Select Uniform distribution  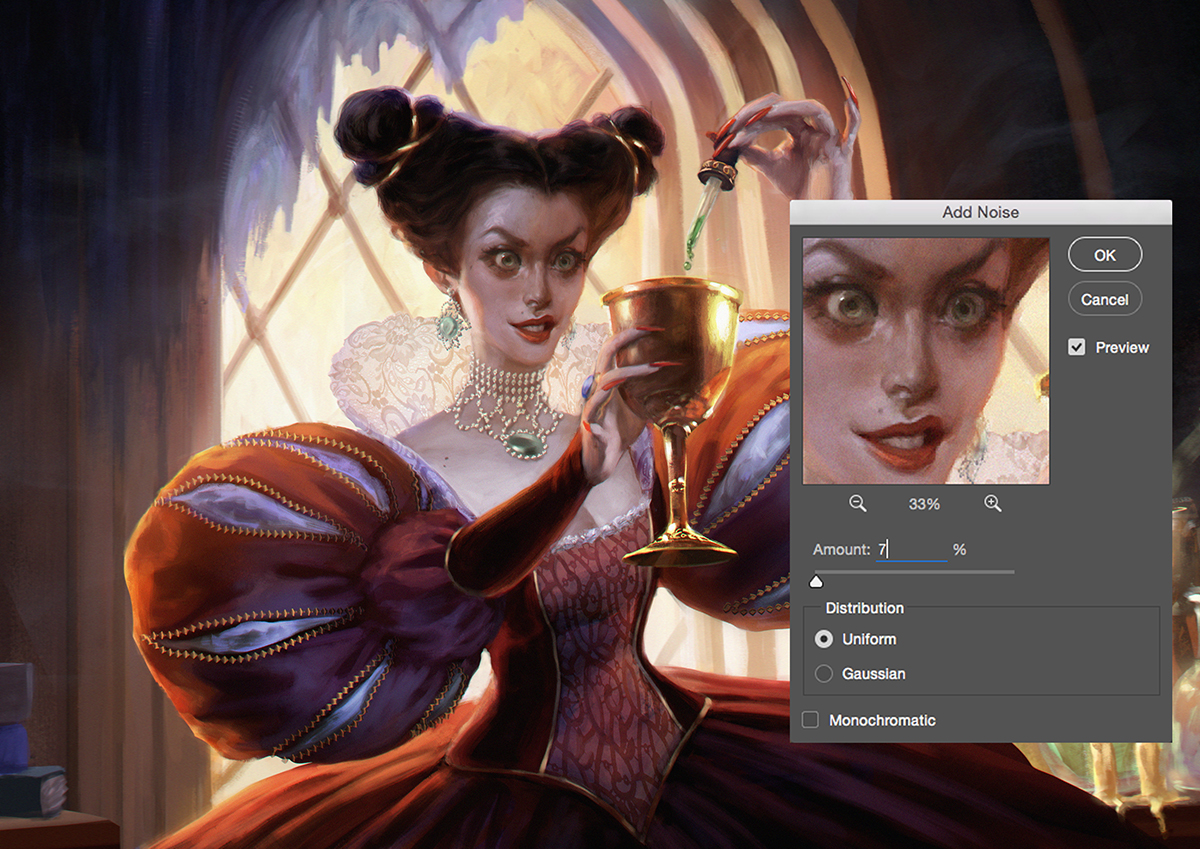point(824,639)
